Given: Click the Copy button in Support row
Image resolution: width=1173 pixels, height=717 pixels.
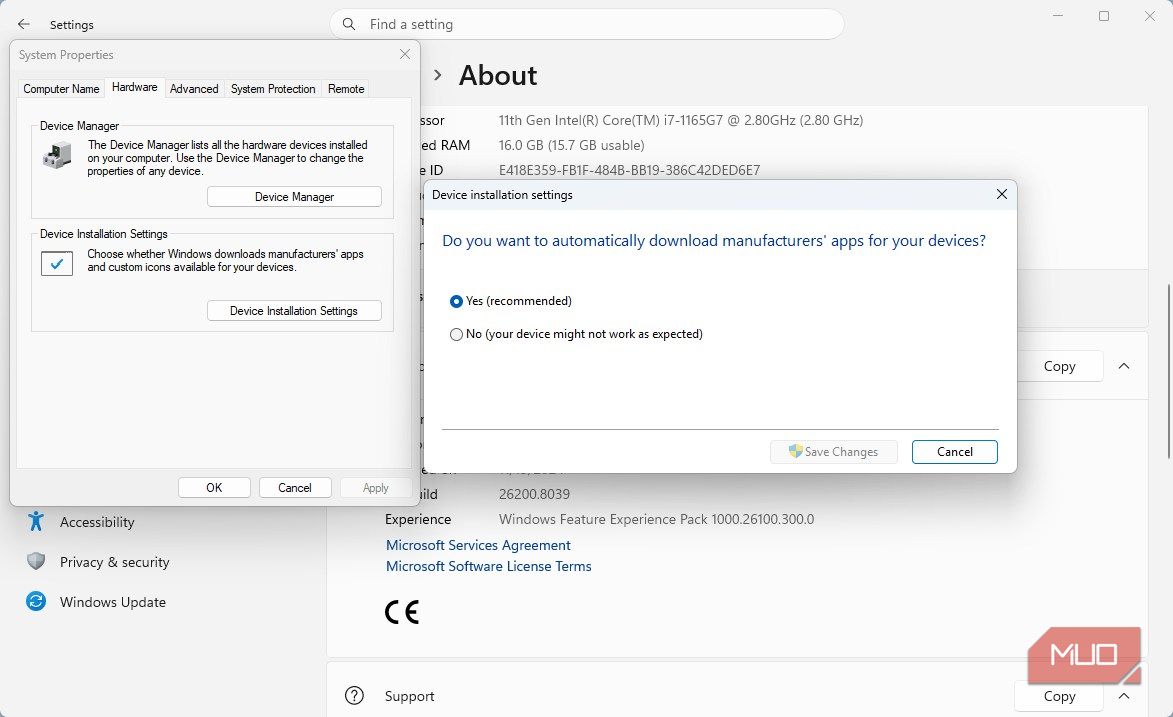Looking at the screenshot, I should coord(1059,696).
